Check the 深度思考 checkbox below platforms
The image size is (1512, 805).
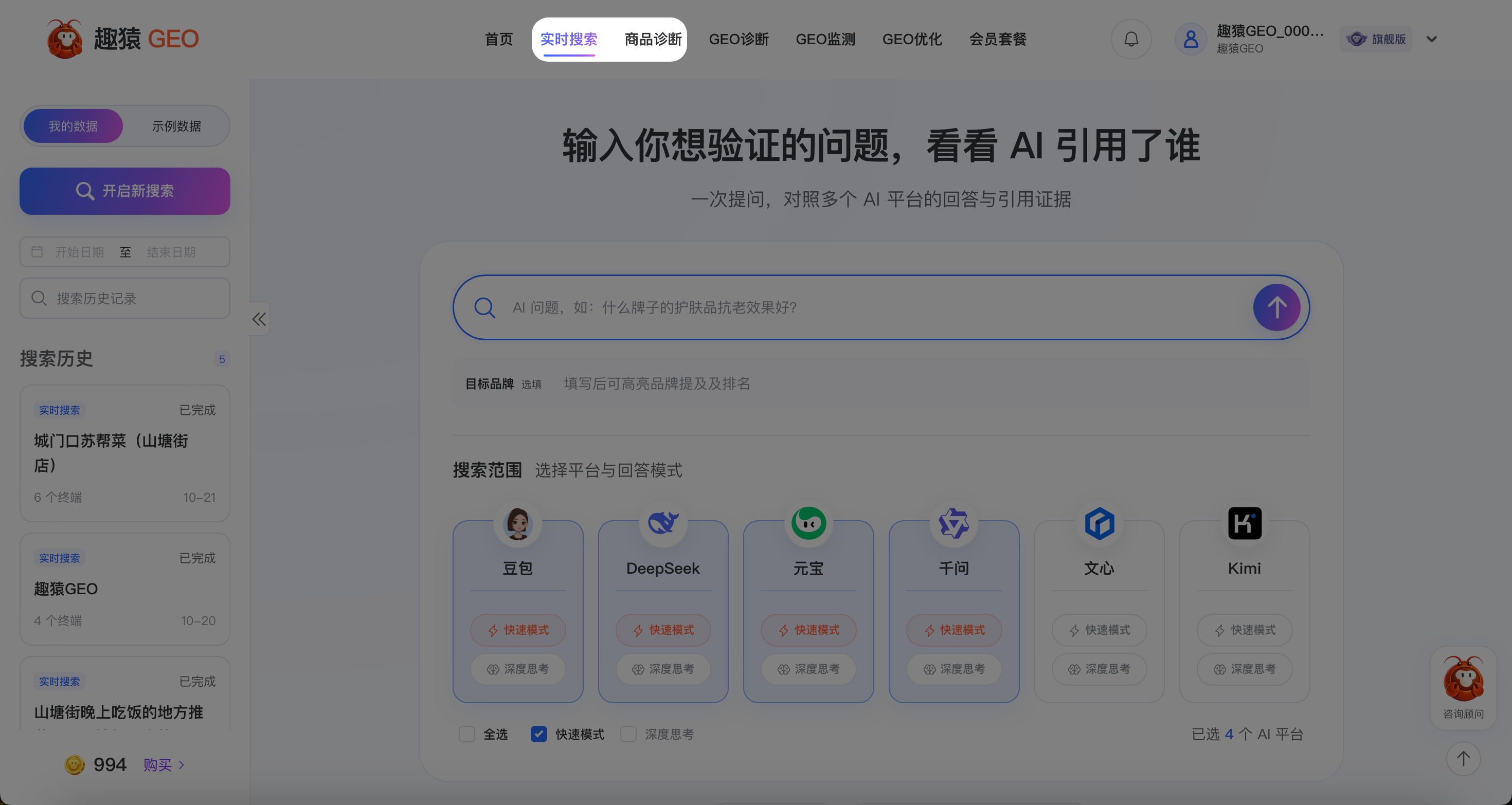(628, 734)
